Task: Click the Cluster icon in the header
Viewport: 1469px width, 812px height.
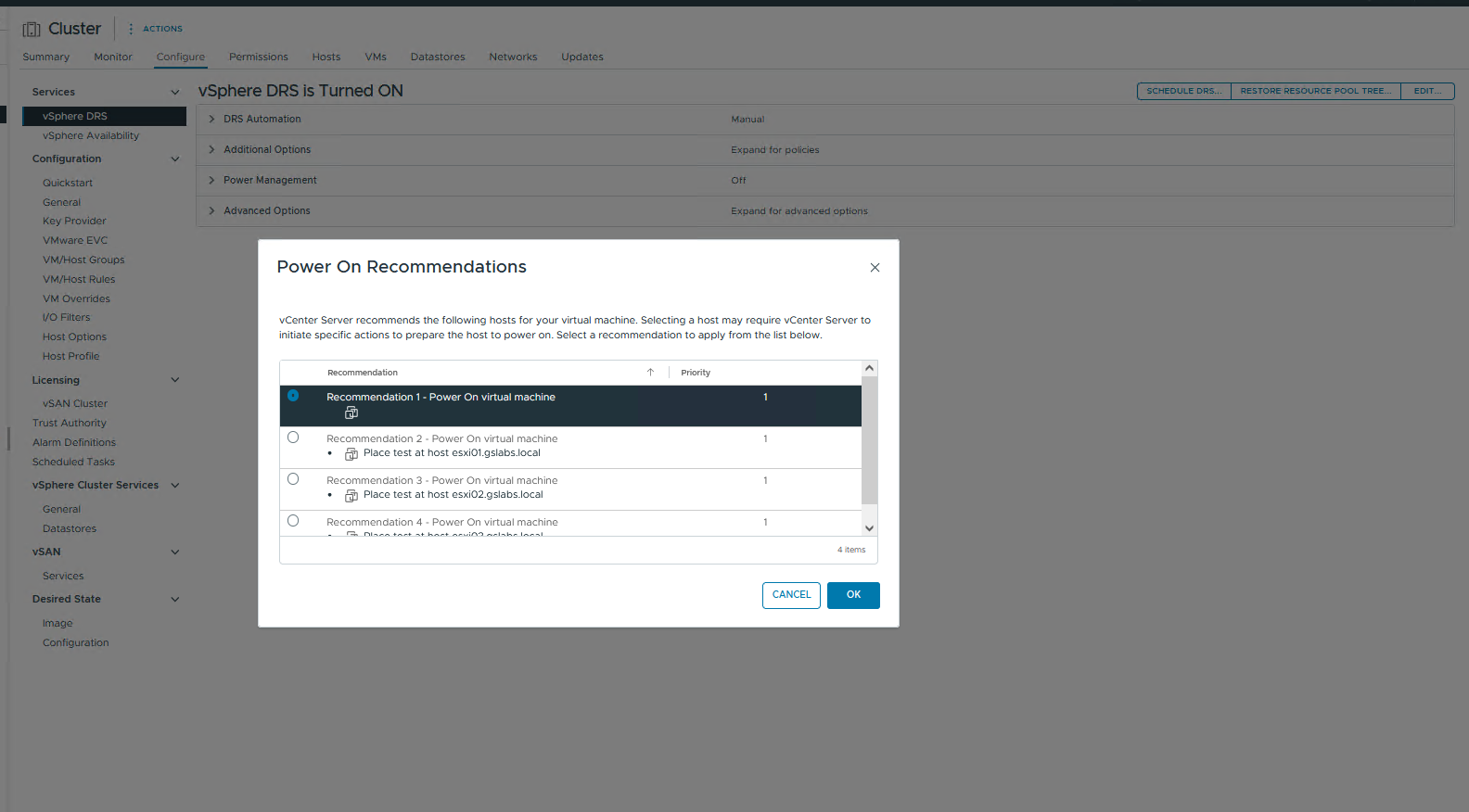Action: (32, 30)
